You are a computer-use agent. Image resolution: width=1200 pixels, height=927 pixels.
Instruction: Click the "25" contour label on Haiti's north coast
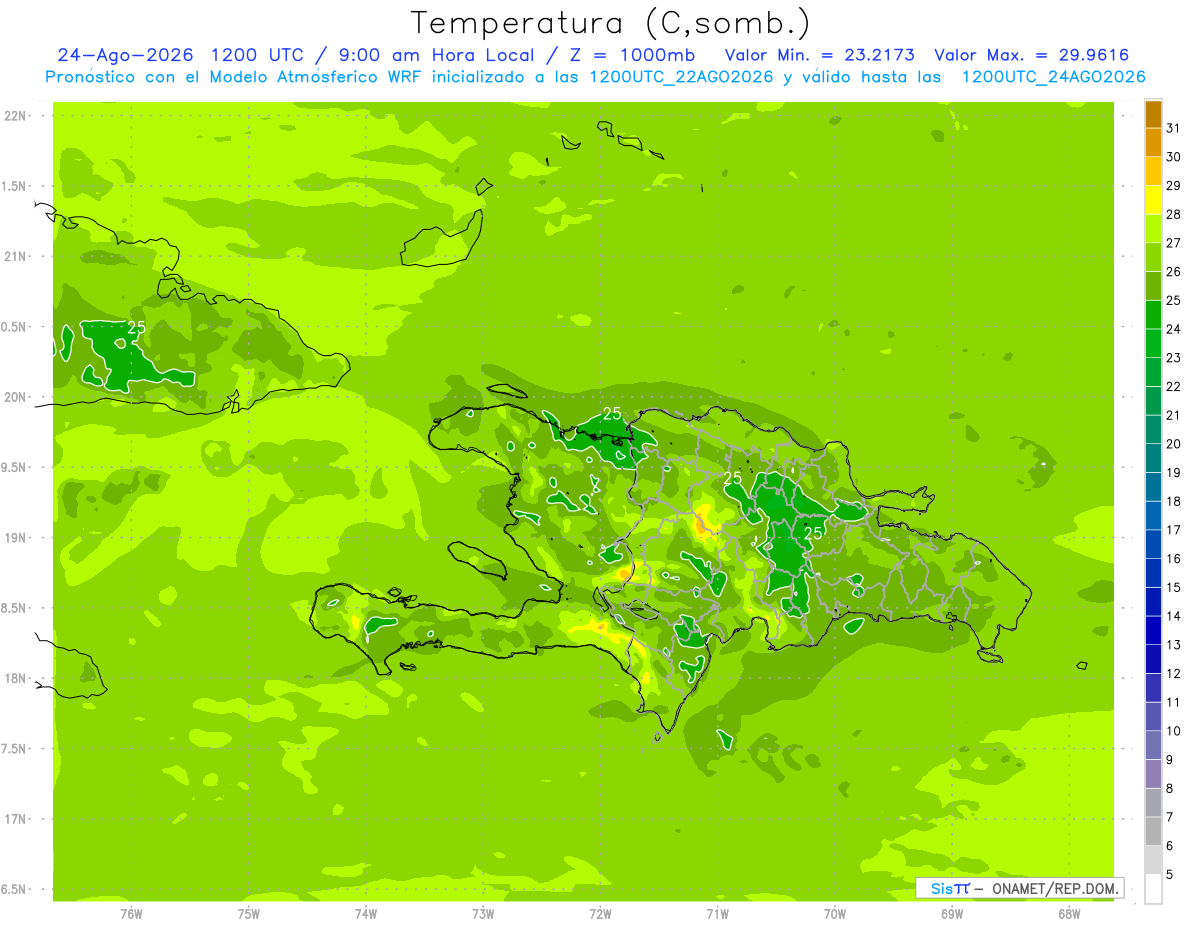[x=612, y=414]
